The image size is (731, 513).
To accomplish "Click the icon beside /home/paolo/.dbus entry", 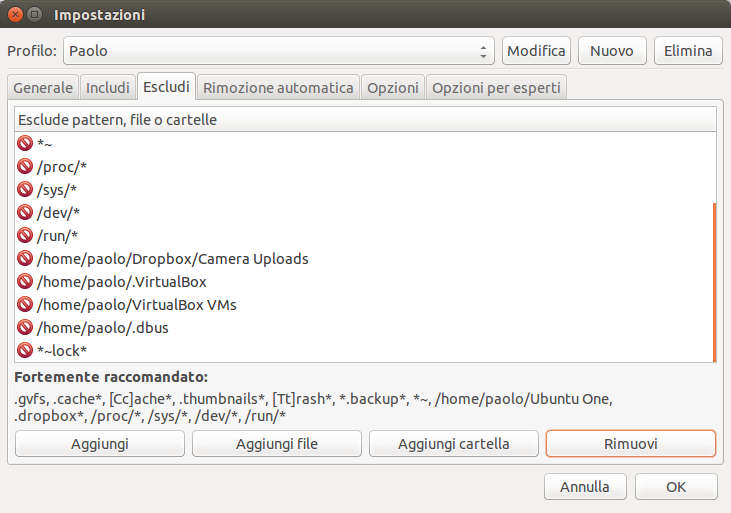I will click(x=26, y=327).
